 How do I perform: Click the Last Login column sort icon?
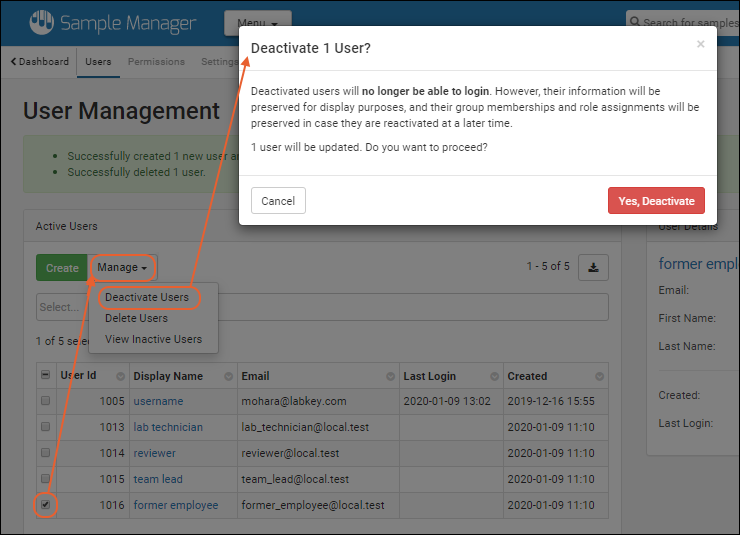493,377
